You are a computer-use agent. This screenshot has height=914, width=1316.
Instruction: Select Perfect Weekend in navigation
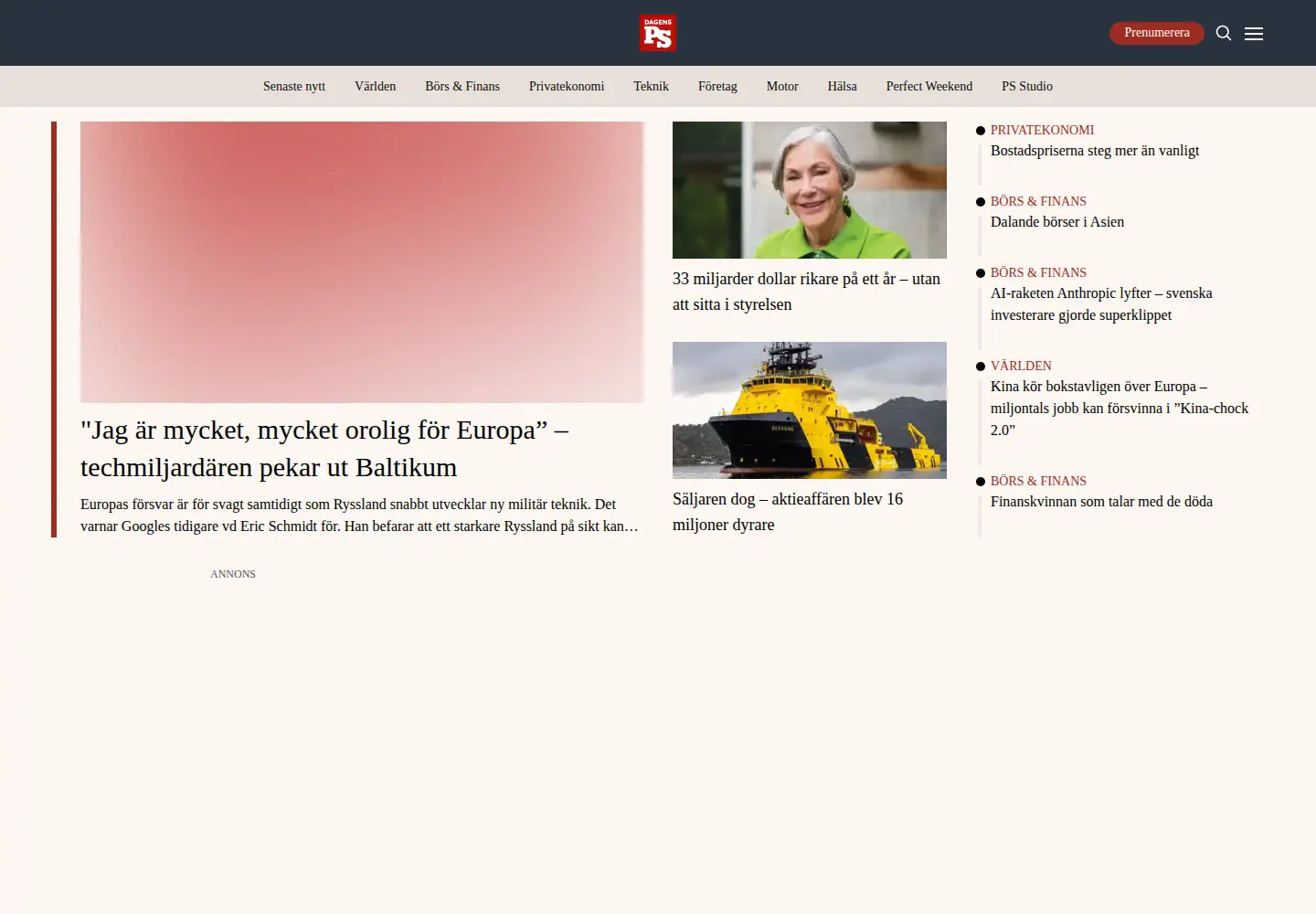(x=929, y=86)
